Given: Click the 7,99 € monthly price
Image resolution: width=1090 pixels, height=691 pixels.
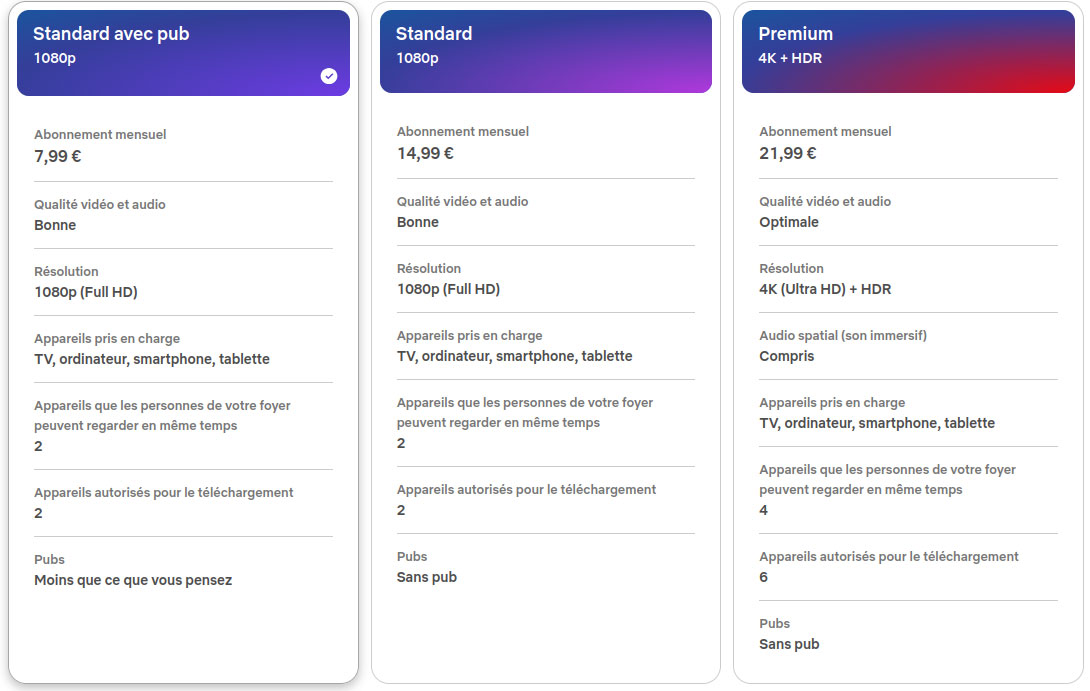Looking at the screenshot, I should [x=58, y=156].
